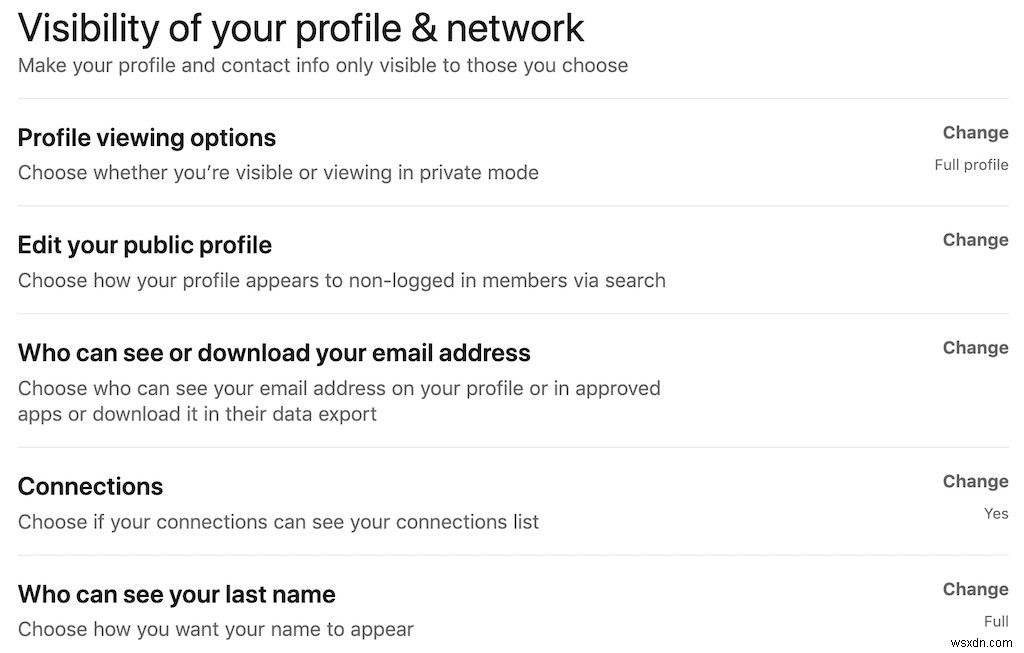This screenshot has width=1024, height=653.
Task: Click Change next to Profile viewing options
Action: 975,133
